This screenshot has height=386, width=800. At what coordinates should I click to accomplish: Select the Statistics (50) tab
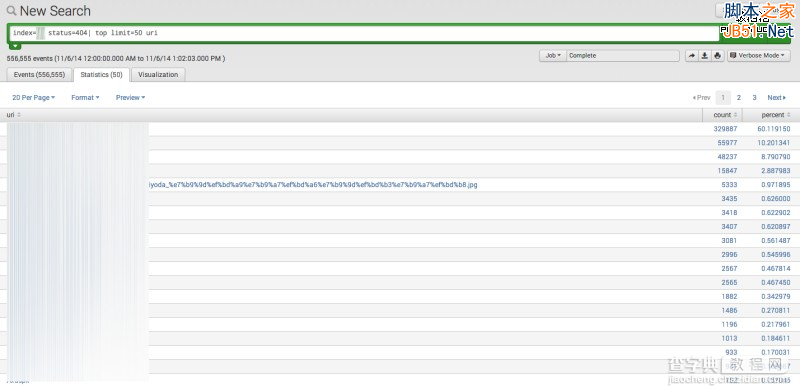[101, 74]
